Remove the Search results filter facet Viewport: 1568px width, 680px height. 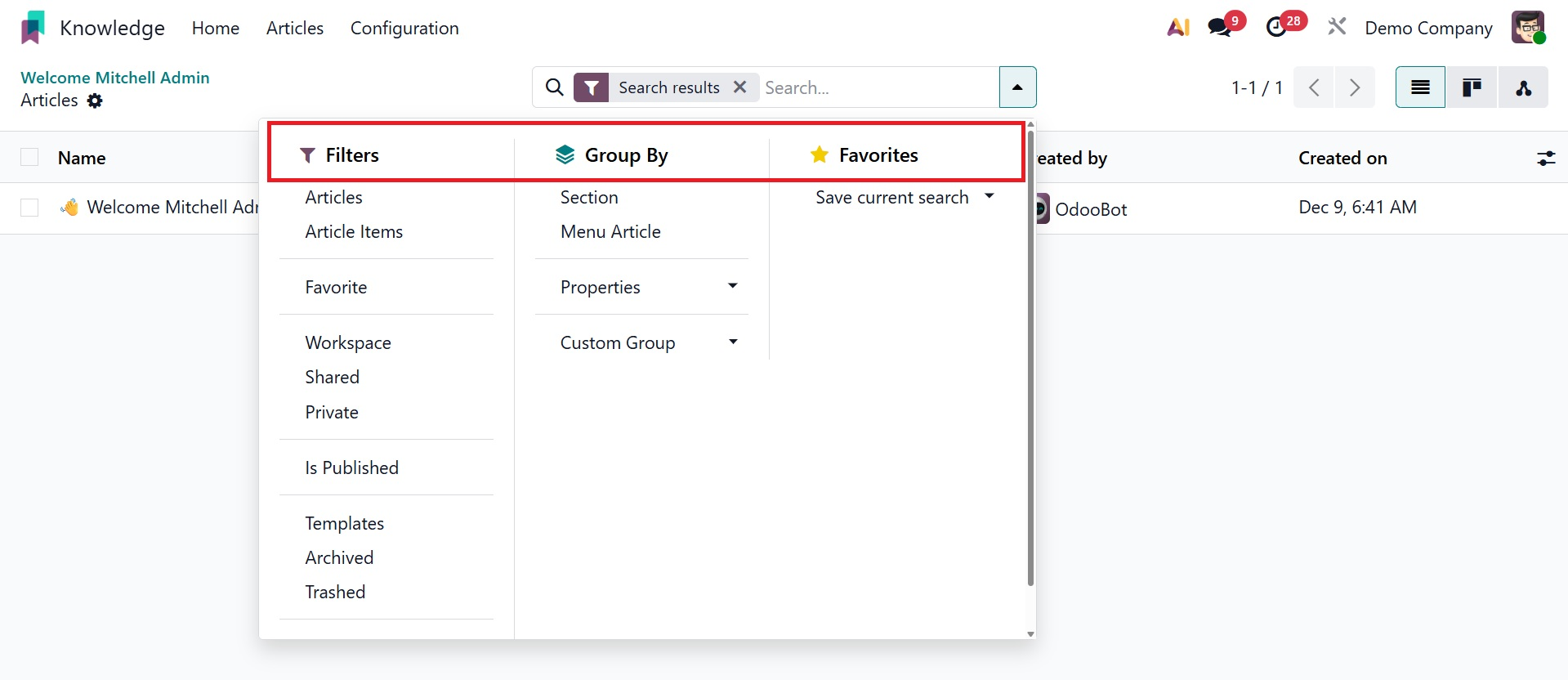coord(740,87)
